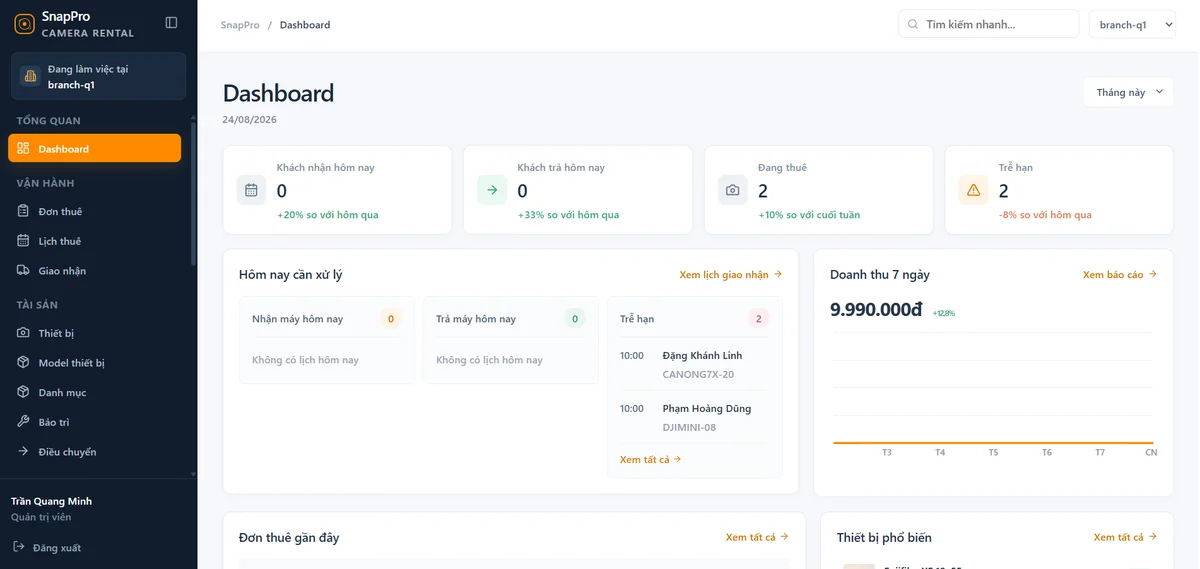Image resolution: width=1200 pixels, height=569 pixels.
Task: Click Xem lịch giao nhận link
Action: [730, 274]
